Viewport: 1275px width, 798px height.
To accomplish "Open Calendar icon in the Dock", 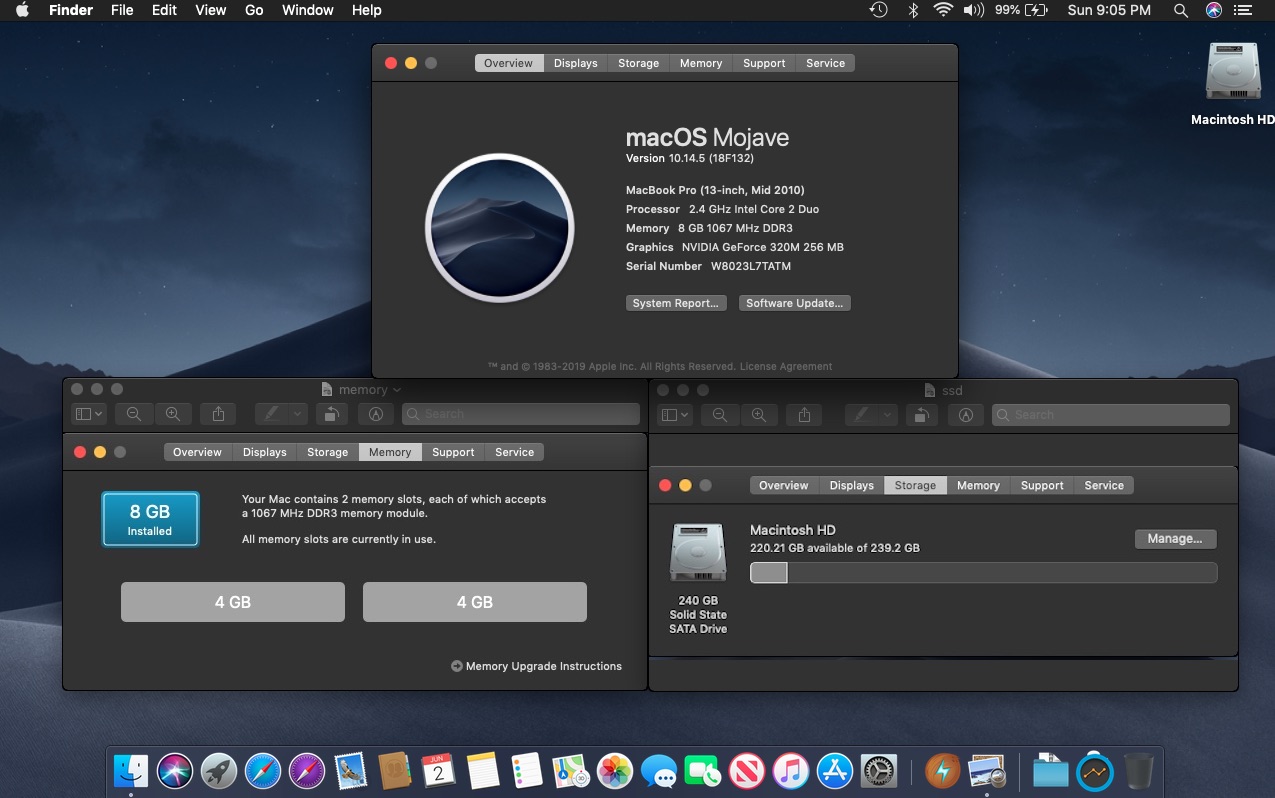I will click(438, 770).
